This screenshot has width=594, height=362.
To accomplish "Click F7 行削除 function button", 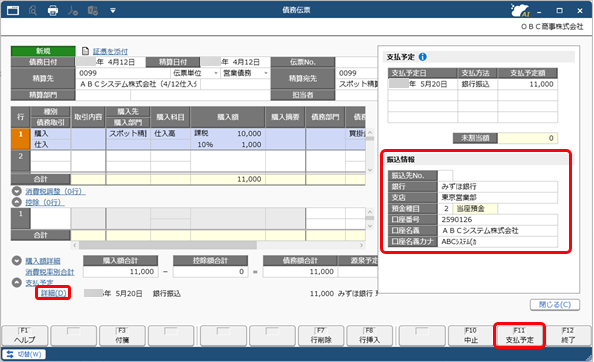I will point(321,336).
